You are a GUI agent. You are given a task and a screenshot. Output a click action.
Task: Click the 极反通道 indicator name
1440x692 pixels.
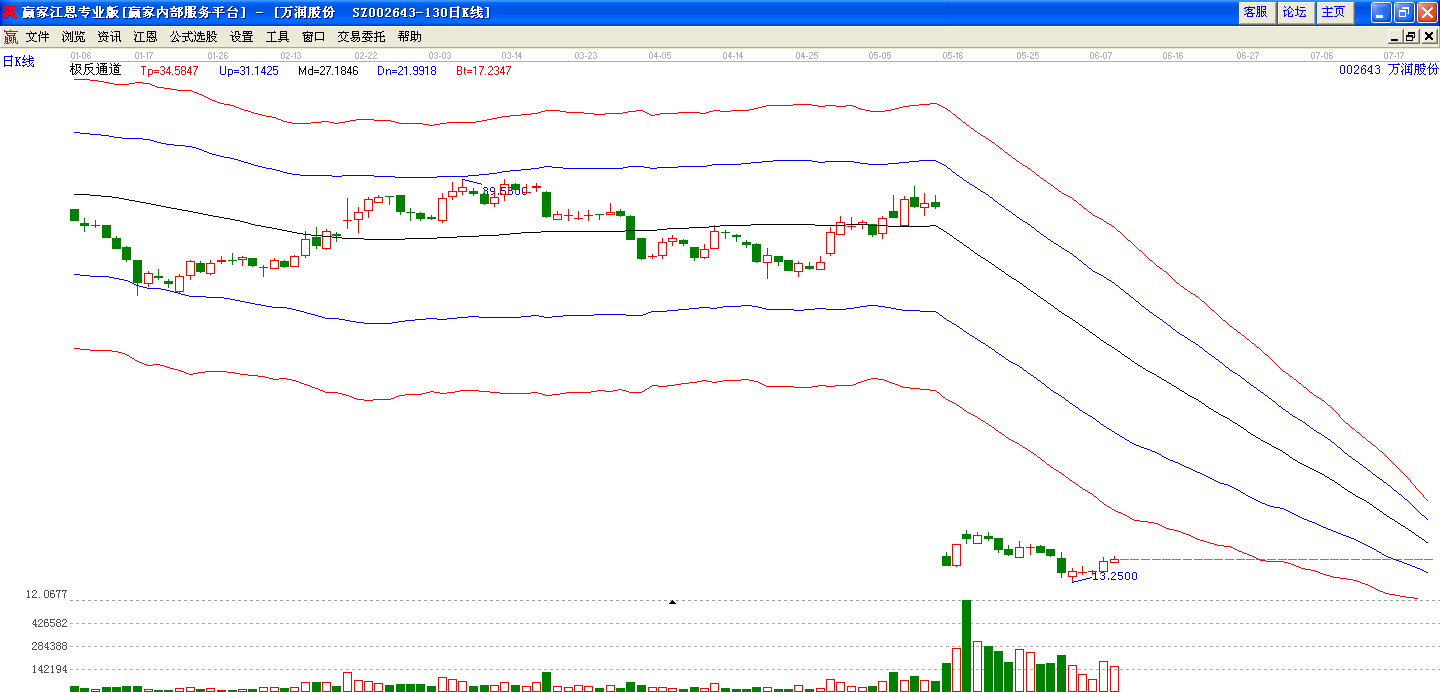click(95, 70)
